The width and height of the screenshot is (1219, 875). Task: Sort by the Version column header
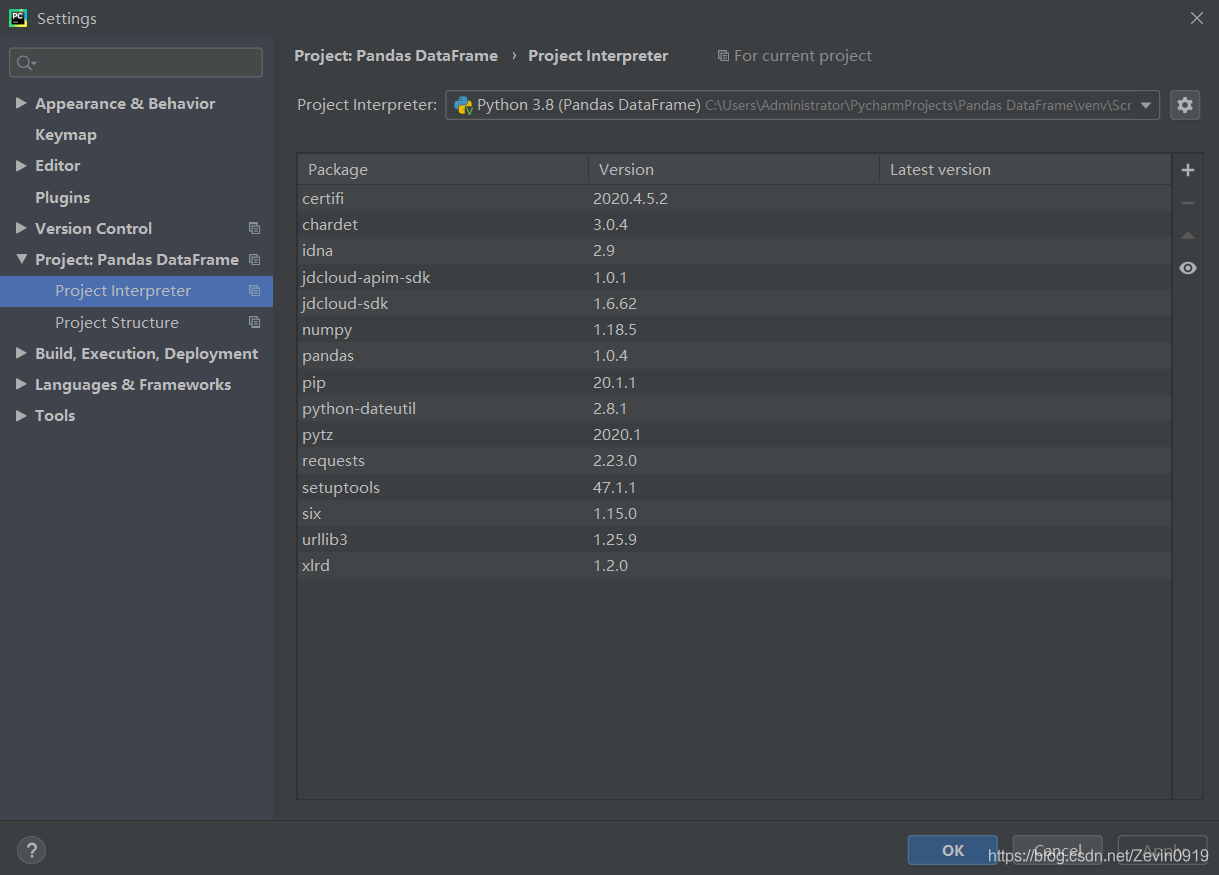[x=734, y=169]
